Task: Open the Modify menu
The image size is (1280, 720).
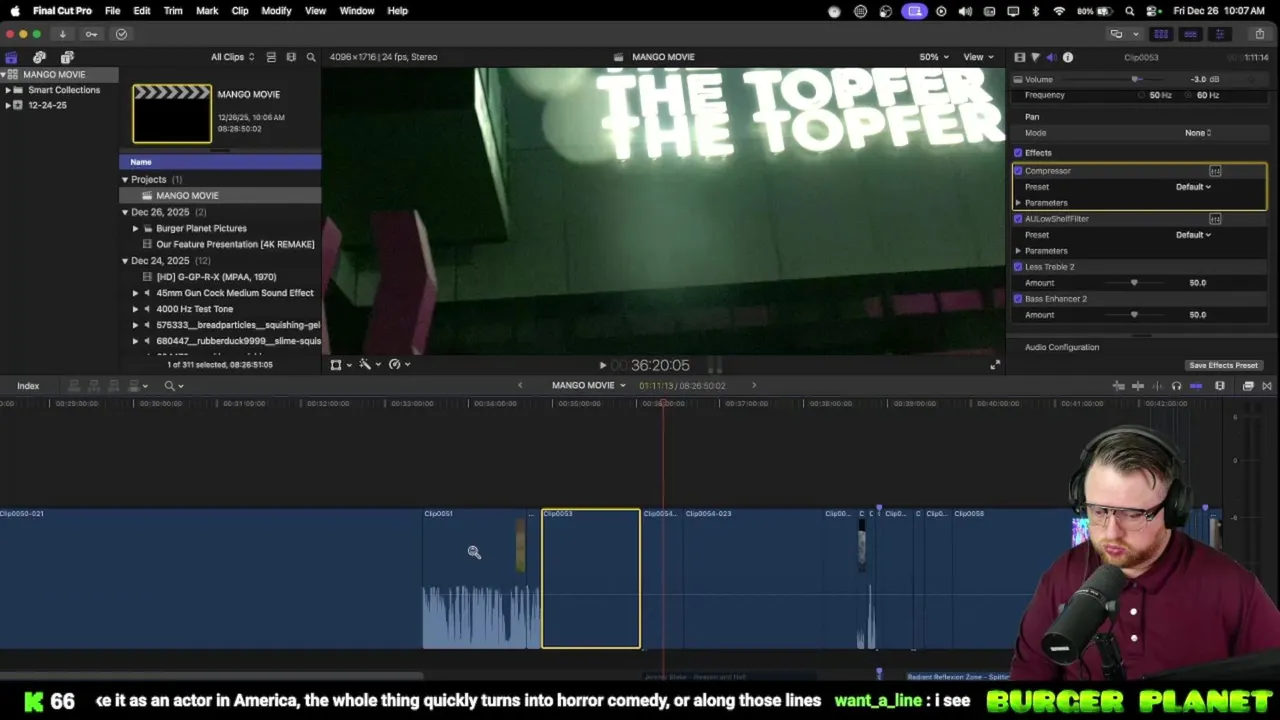Action: point(276,11)
